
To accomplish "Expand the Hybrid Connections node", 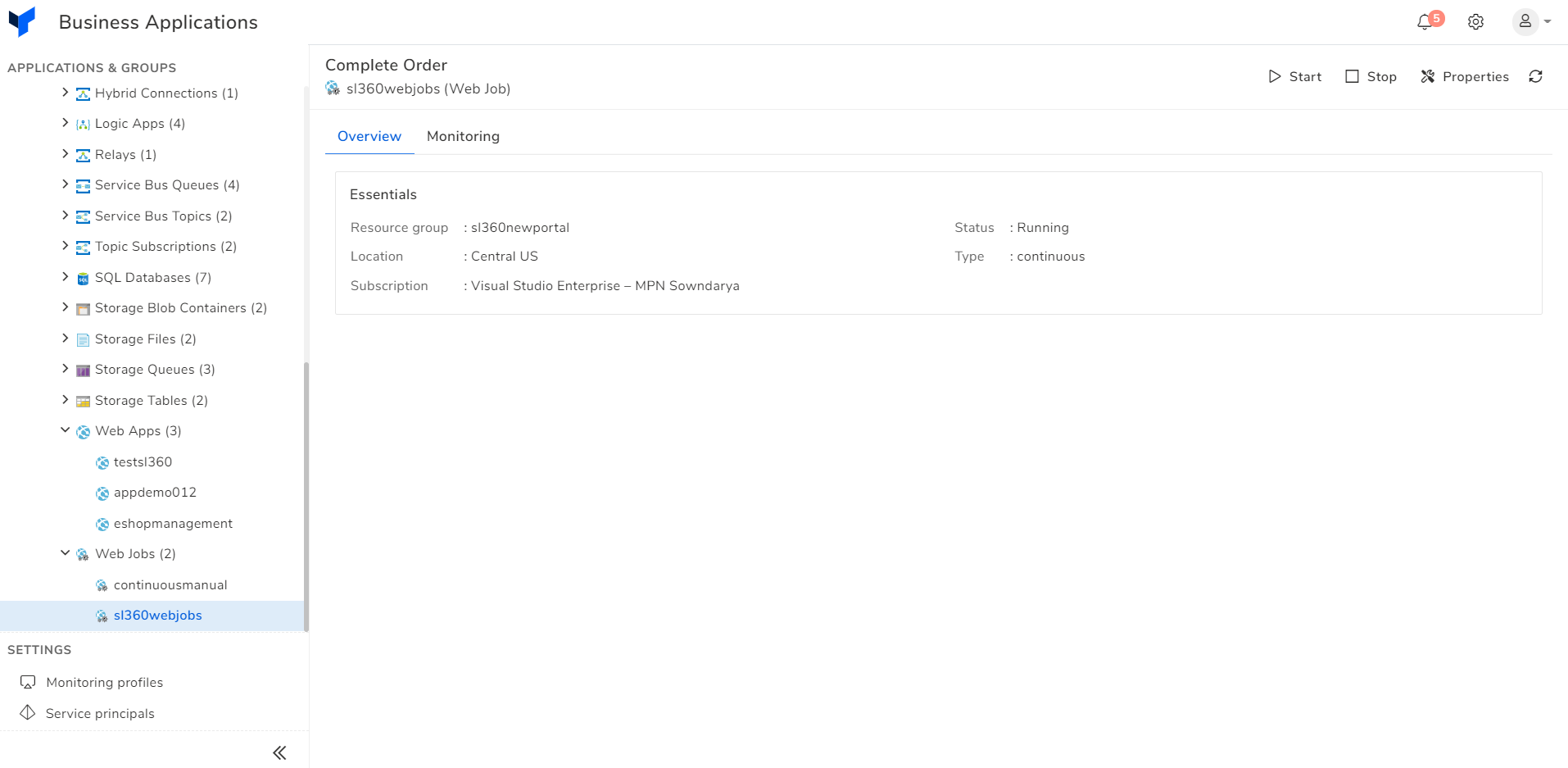I will (66, 93).
